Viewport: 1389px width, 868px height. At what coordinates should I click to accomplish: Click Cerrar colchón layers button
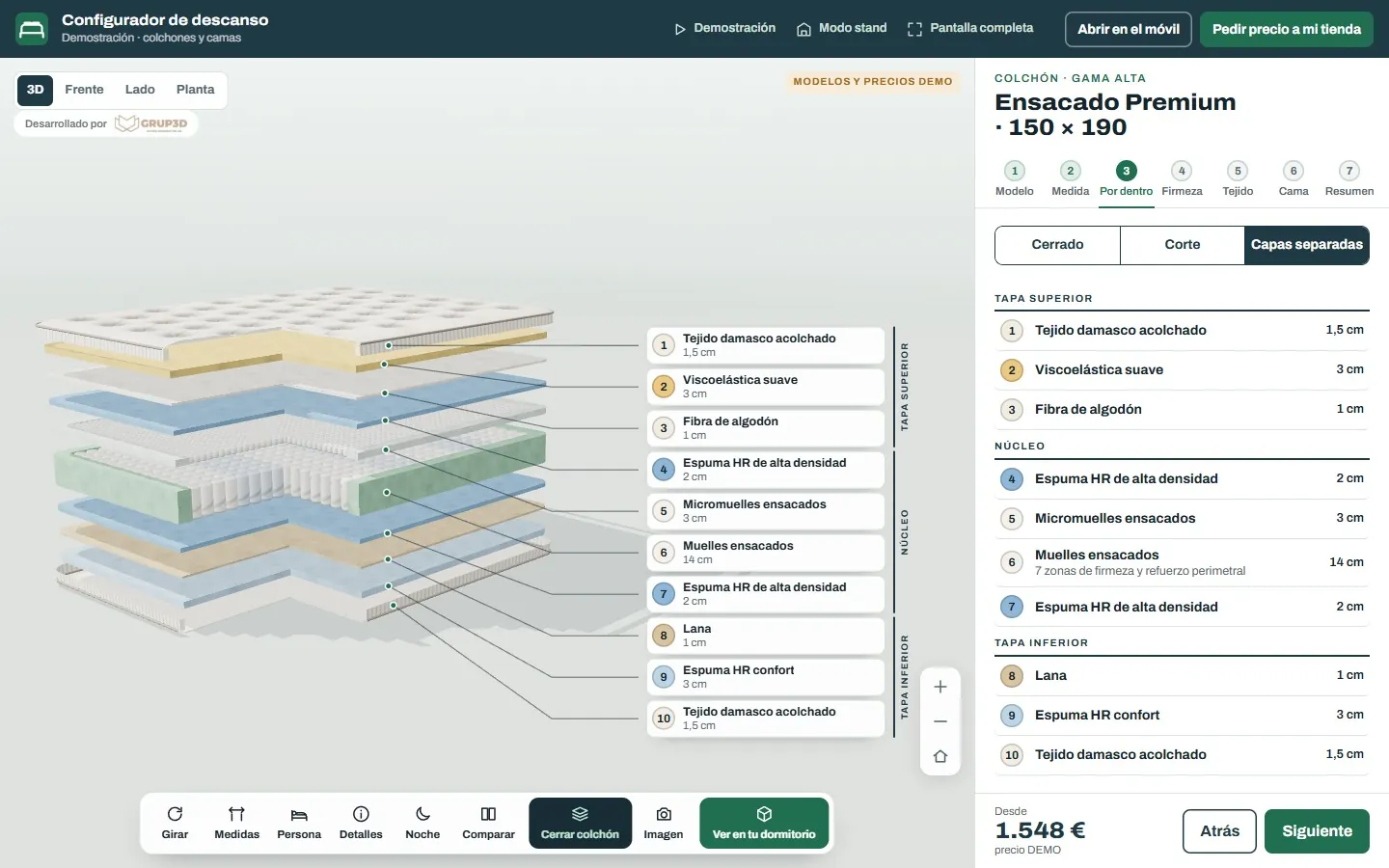pyautogui.click(x=580, y=823)
